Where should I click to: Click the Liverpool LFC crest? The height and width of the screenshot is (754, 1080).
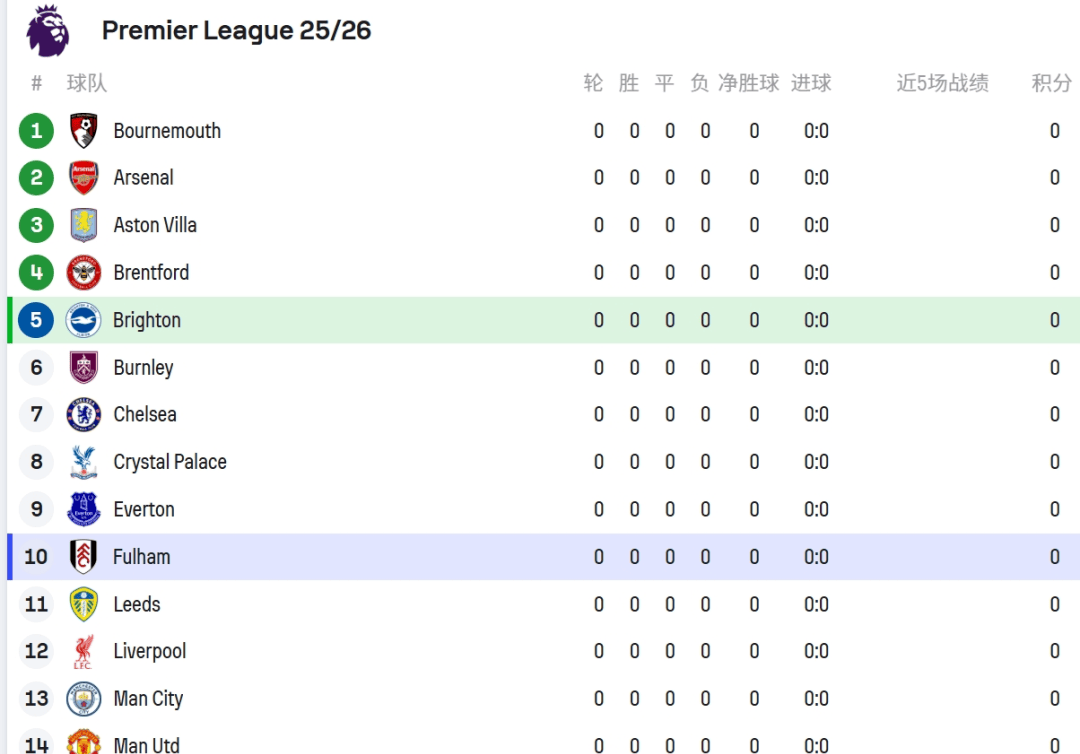84,651
